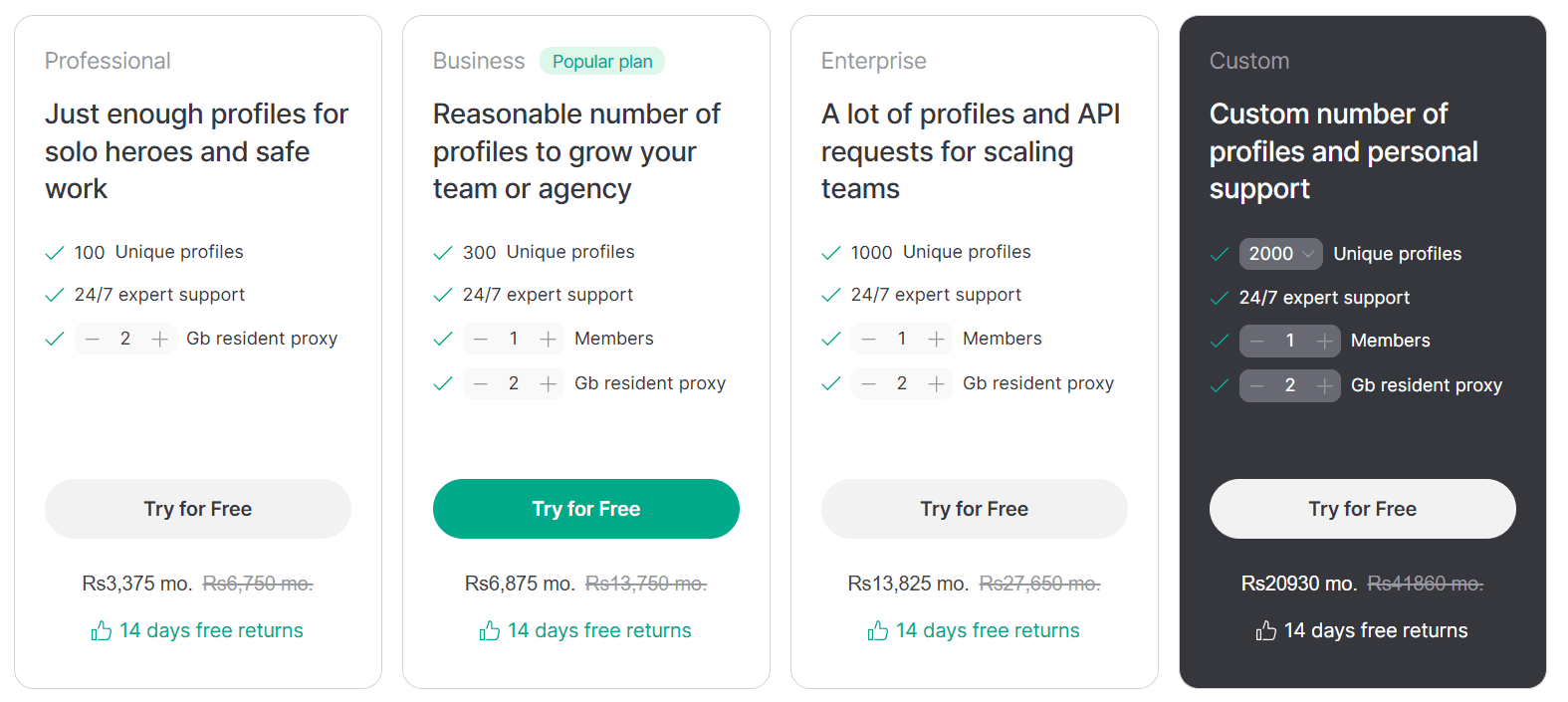Click checkmark beside 1000 Unique profiles
Viewport: 1568px width, 702px height.
pos(831,253)
